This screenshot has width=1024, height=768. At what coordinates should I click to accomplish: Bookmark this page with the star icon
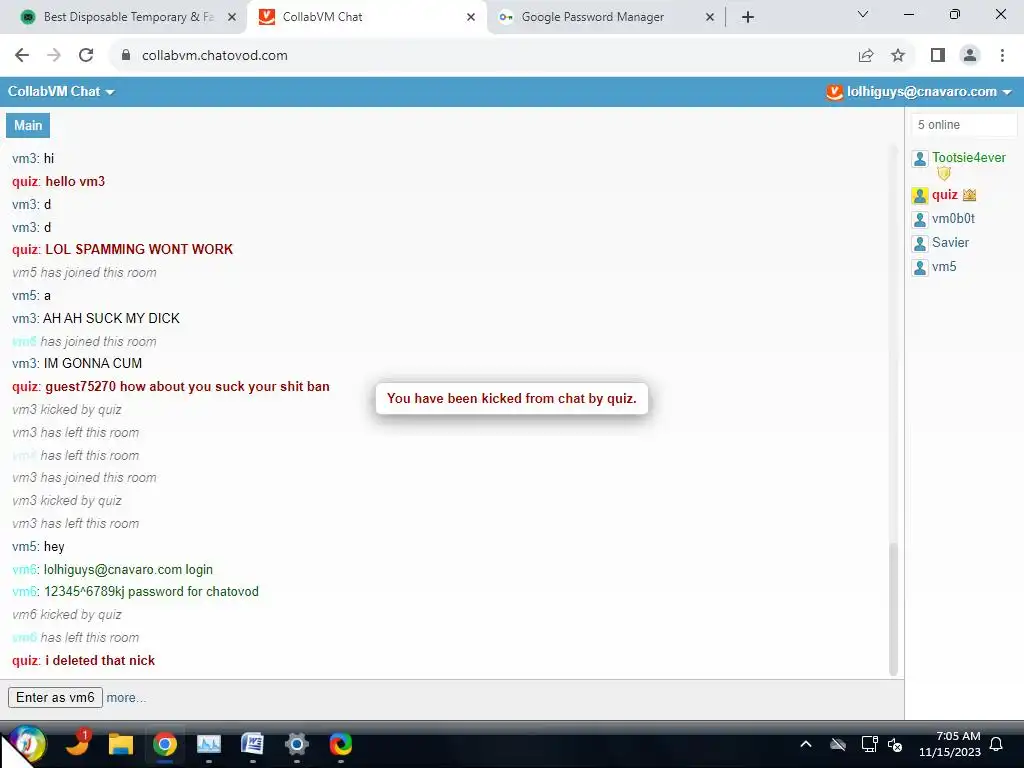(x=898, y=56)
